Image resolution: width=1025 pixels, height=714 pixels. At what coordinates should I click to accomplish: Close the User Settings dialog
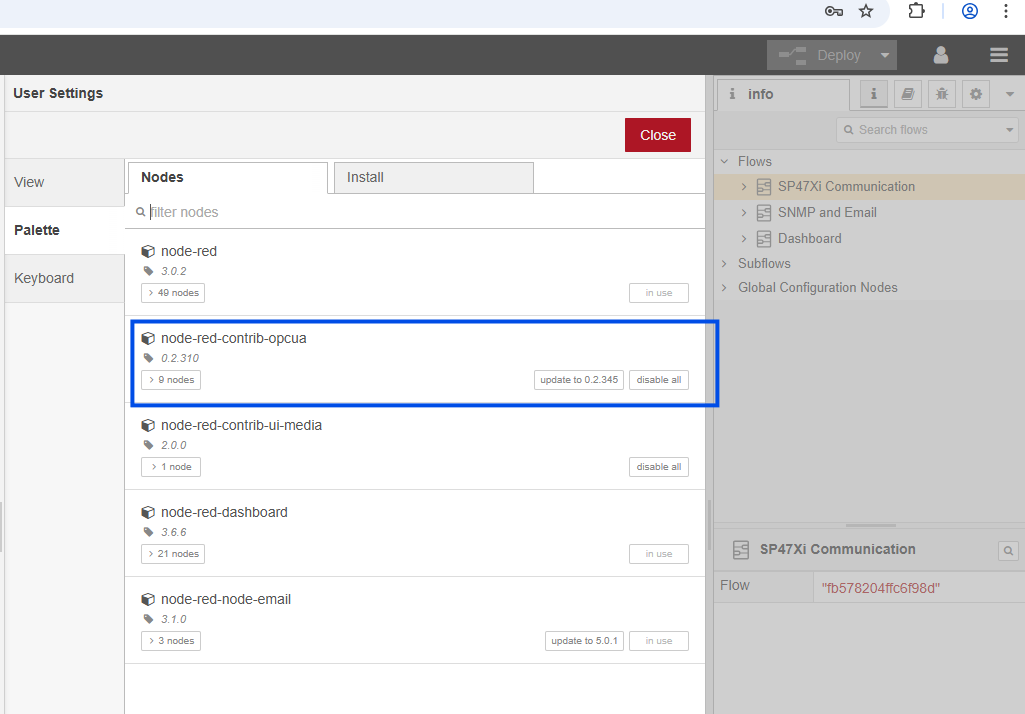[x=658, y=135]
